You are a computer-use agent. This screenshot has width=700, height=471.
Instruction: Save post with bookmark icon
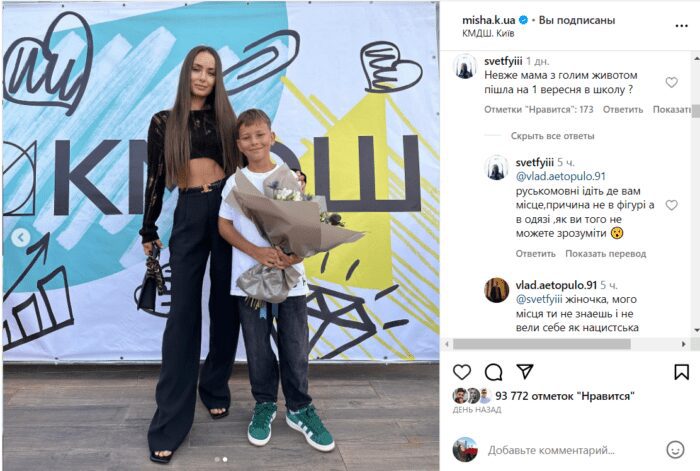pos(681,372)
